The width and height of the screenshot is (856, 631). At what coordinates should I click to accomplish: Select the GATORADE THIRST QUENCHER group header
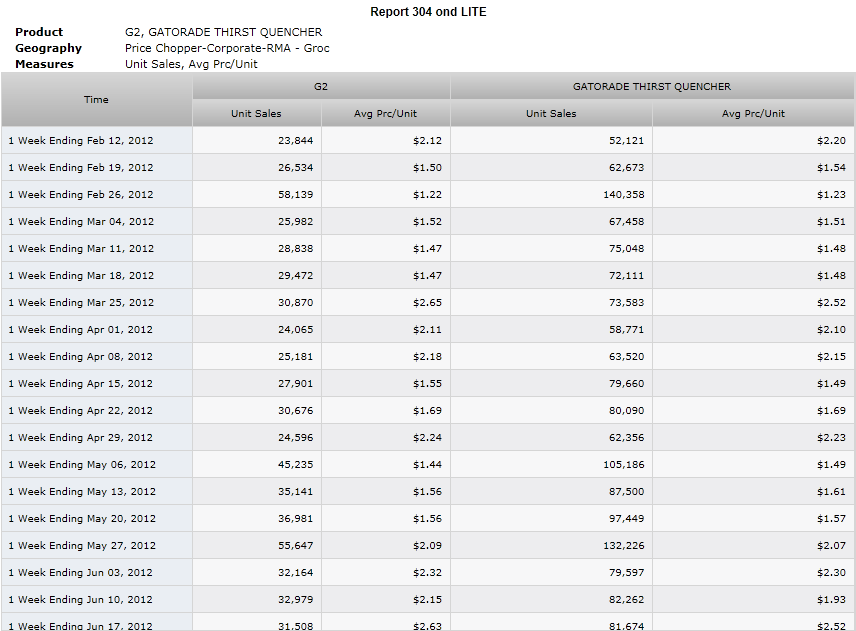652,86
